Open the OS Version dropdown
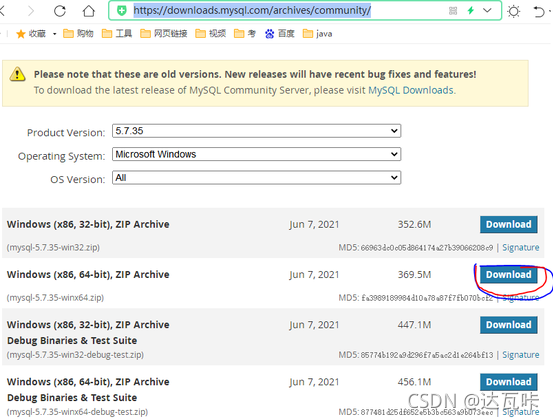The height and width of the screenshot is (419, 554). click(x=257, y=177)
